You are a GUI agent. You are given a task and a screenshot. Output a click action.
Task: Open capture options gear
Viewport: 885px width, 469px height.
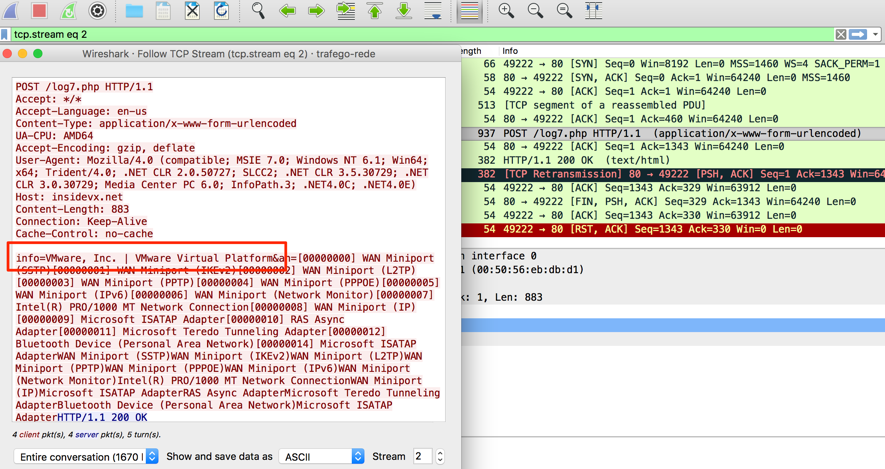tap(98, 10)
